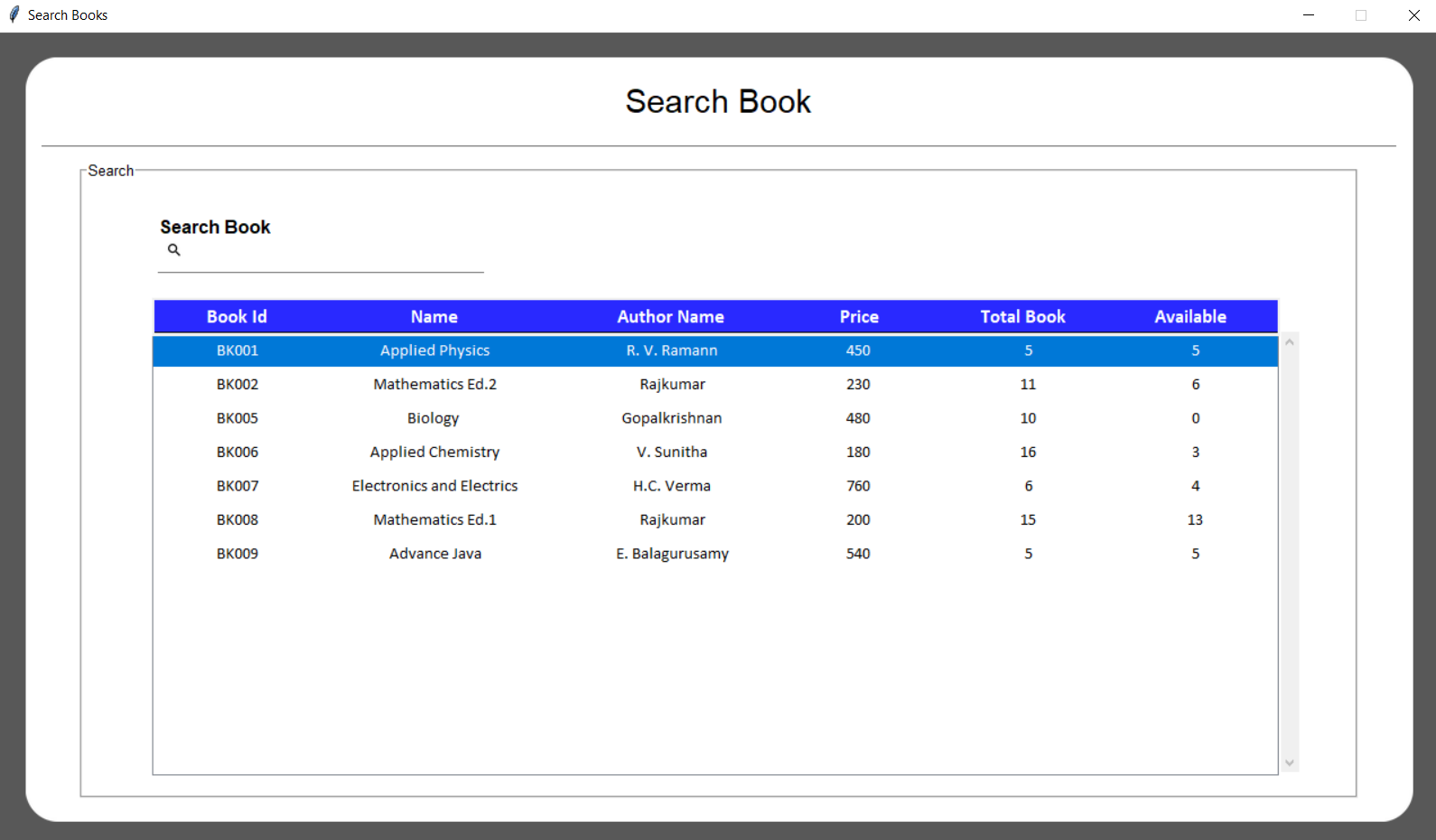Click the Available column header
Image resolution: width=1436 pixels, height=840 pixels.
click(1189, 317)
